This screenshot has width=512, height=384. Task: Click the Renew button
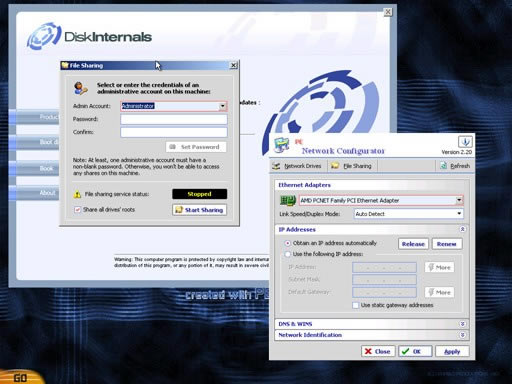coord(447,244)
